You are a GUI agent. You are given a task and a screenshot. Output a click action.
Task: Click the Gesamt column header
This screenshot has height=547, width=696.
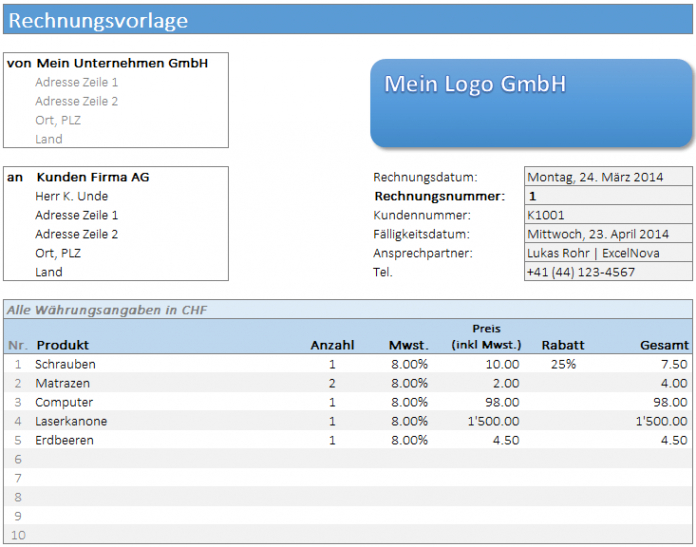pyautogui.click(x=664, y=345)
